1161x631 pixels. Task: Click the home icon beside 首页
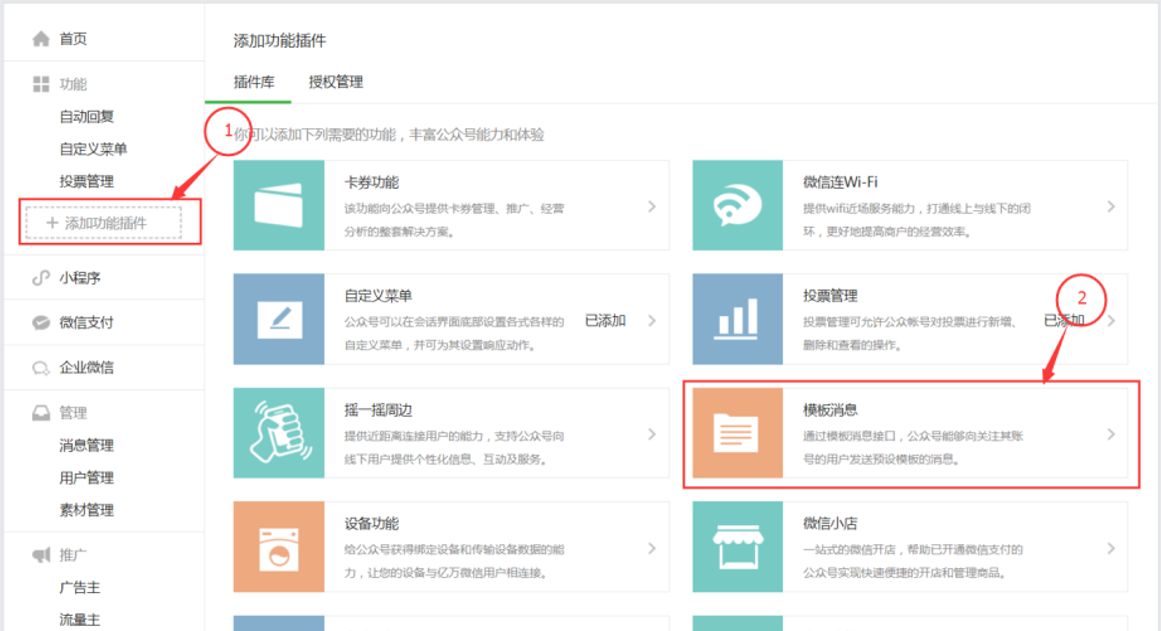(41, 39)
